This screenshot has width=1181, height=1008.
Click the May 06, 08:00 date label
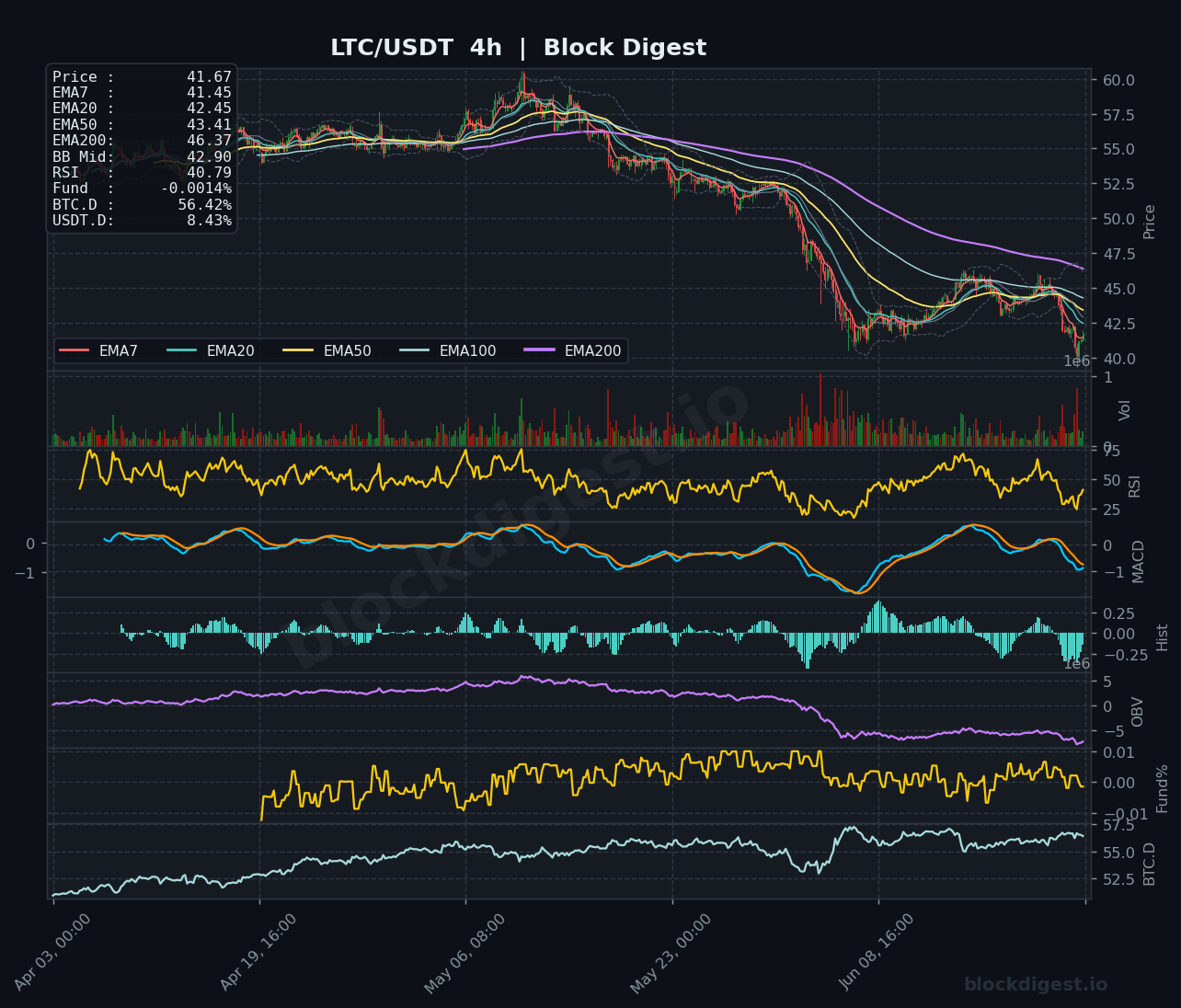pyautogui.click(x=464, y=954)
